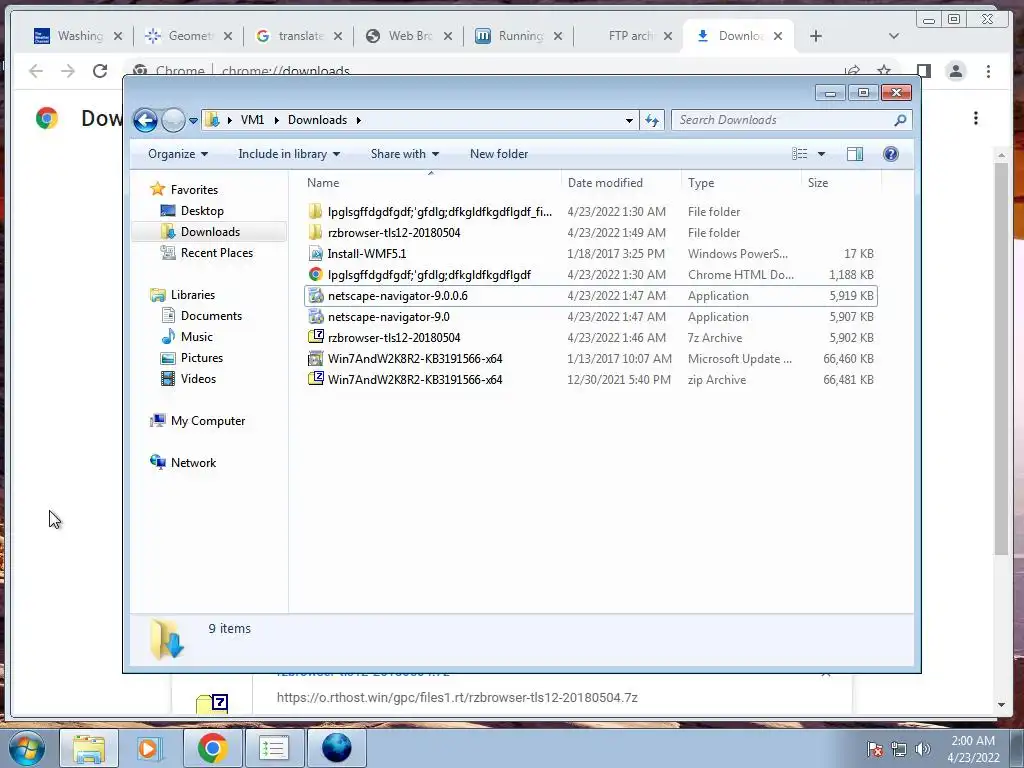1024x768 pixels.
Task: Select Favorites in the navigation pane
Action: click(x=194, y=190)
